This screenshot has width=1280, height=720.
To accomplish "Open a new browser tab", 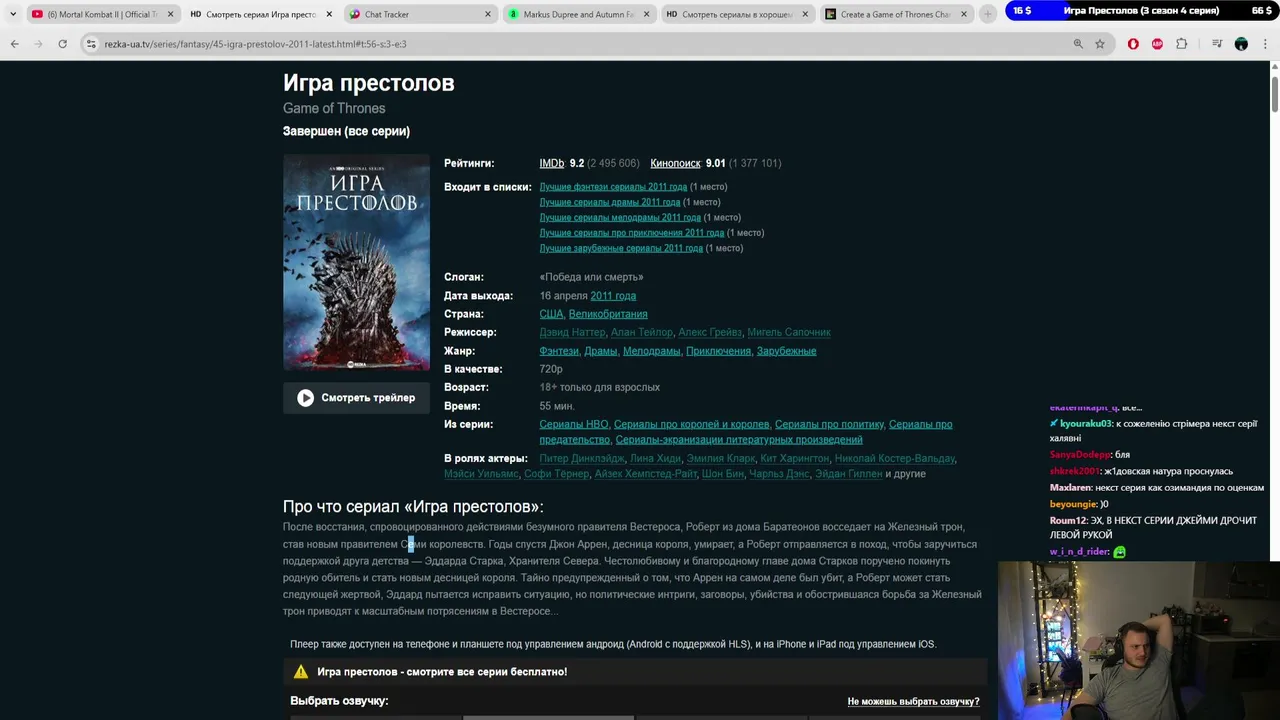I will coord(988,14).
